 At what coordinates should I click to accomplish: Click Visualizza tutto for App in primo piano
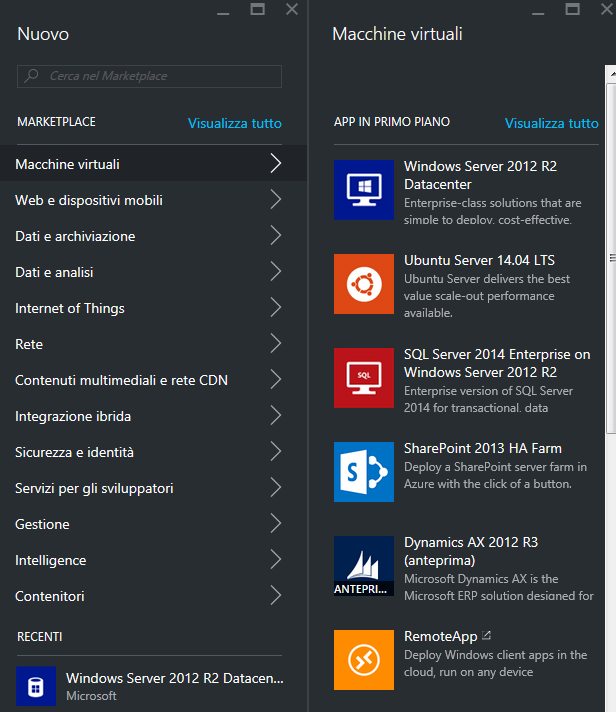pyautogui.click(x=551, y=123)
